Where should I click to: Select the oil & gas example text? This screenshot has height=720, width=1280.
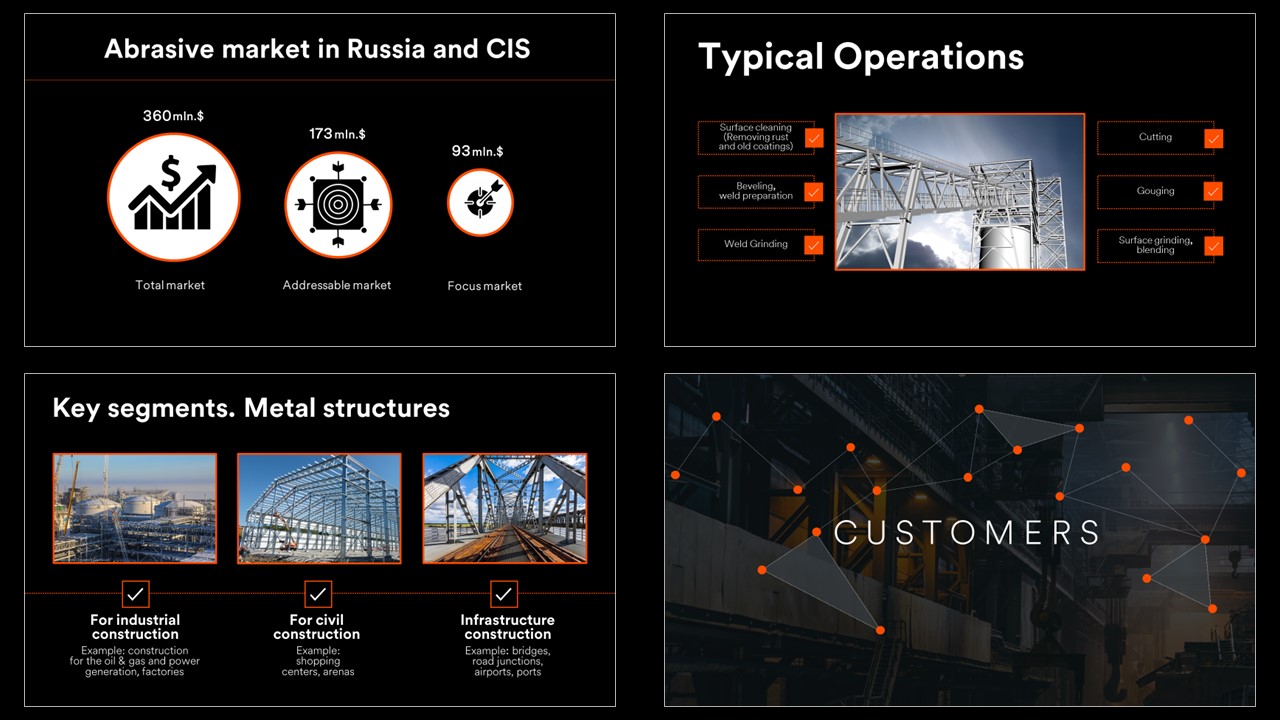coord(135,661)
